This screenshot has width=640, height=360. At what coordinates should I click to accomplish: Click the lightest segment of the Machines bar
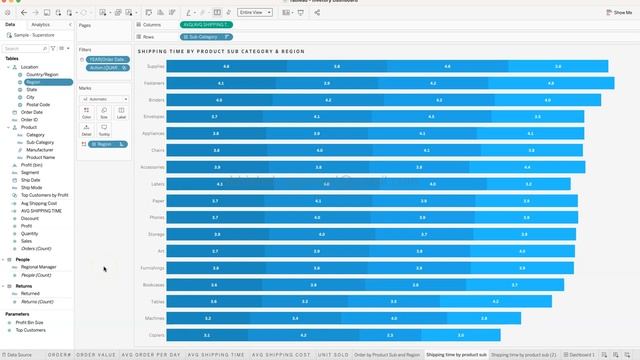click(x=484, y=318)
